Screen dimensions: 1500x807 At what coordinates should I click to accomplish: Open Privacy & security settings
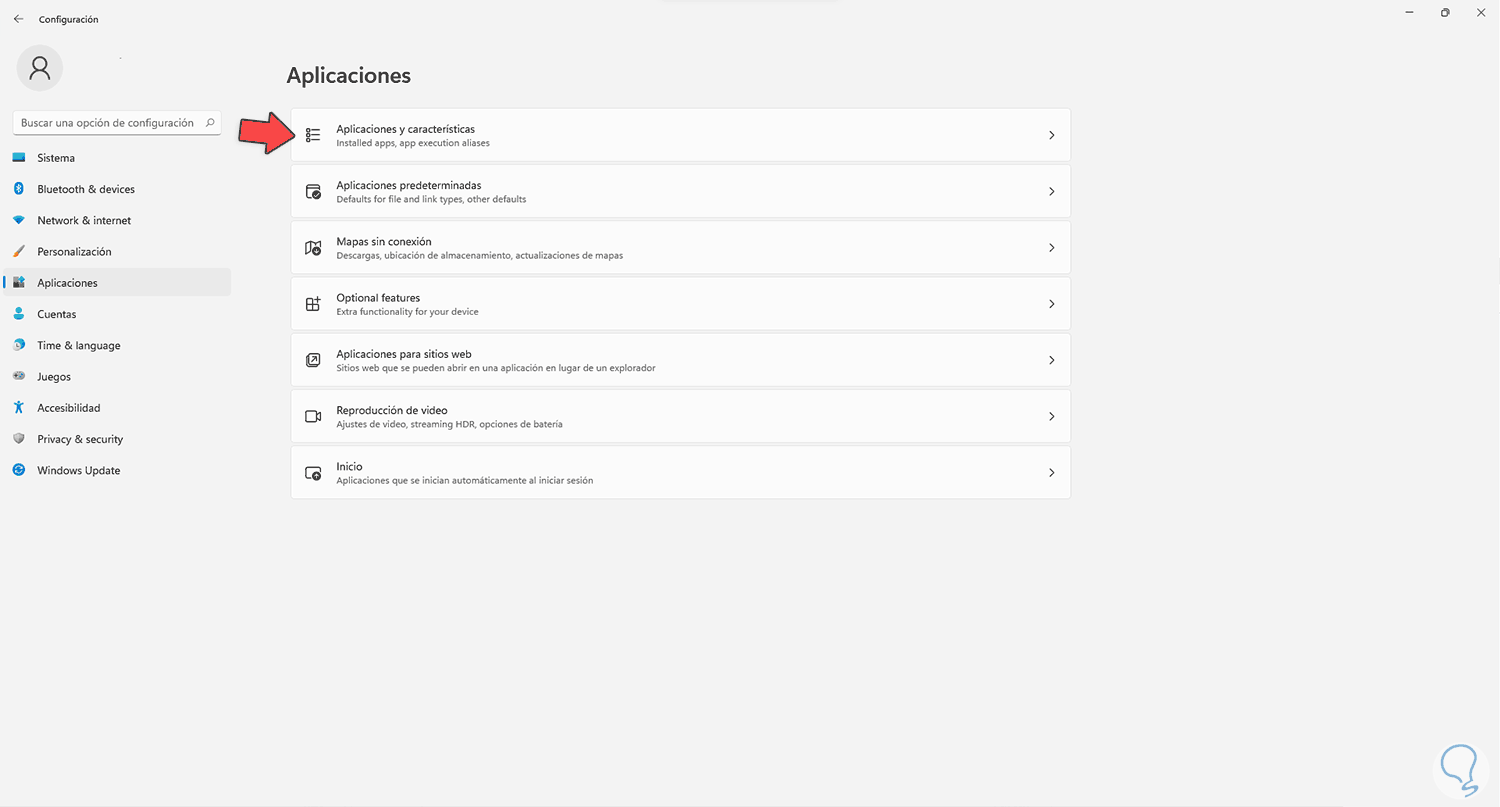(80, 439)
